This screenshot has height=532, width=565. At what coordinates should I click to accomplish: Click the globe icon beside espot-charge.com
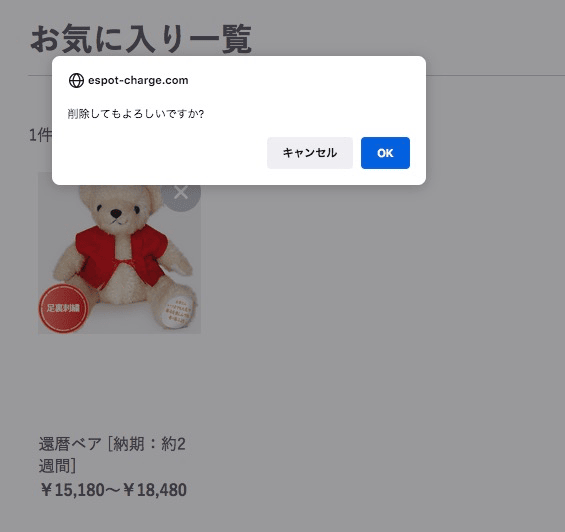click(76, 80)
